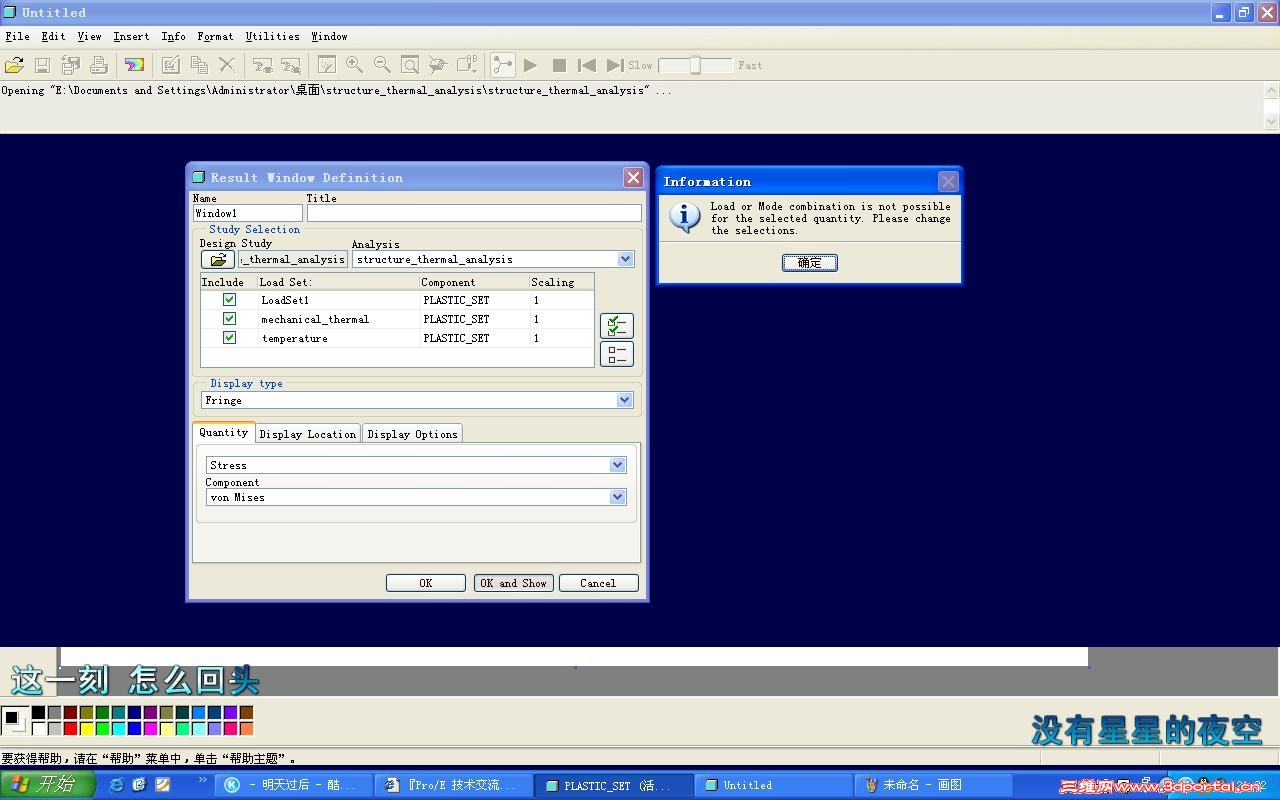Click the animation speed Slow-Fast slider
Screen dimensions: 1280x800
695,65
